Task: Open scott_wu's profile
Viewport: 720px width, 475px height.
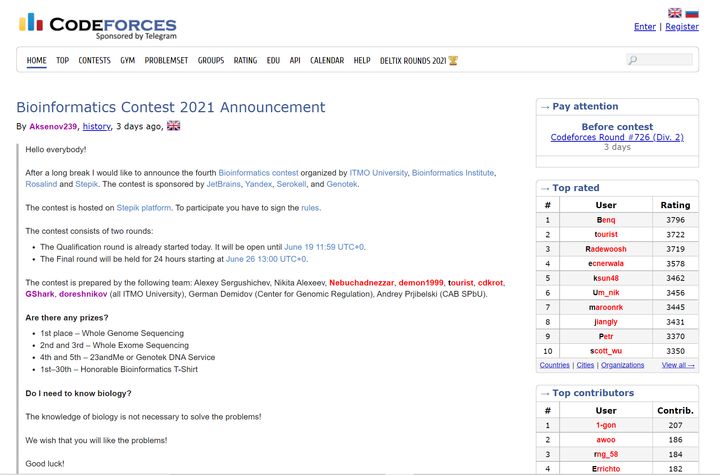Action: pos(606,351)
